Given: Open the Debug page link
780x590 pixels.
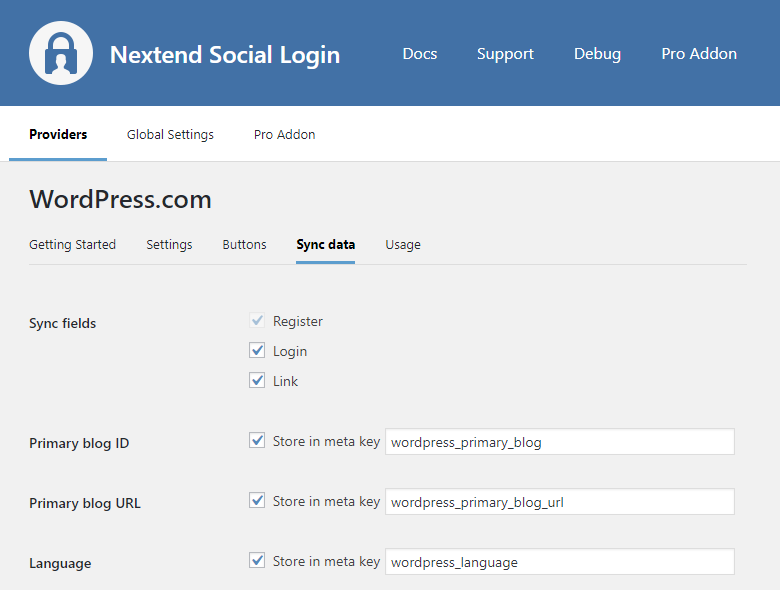Looking at the screenshot, I should click(x=597, y=54).
